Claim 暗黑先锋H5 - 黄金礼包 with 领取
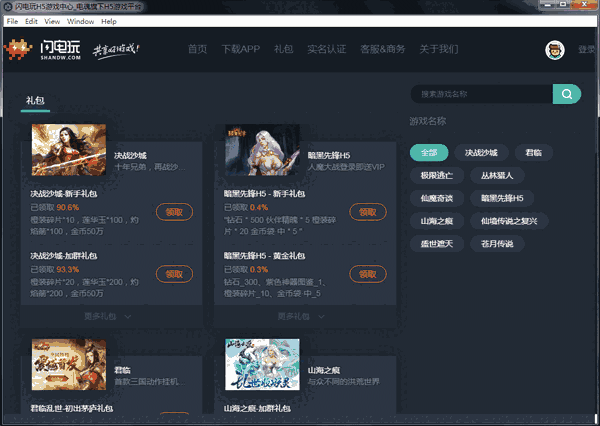Image resolution: width=600 pixels, height=426 pixels. tap(368, 274)
